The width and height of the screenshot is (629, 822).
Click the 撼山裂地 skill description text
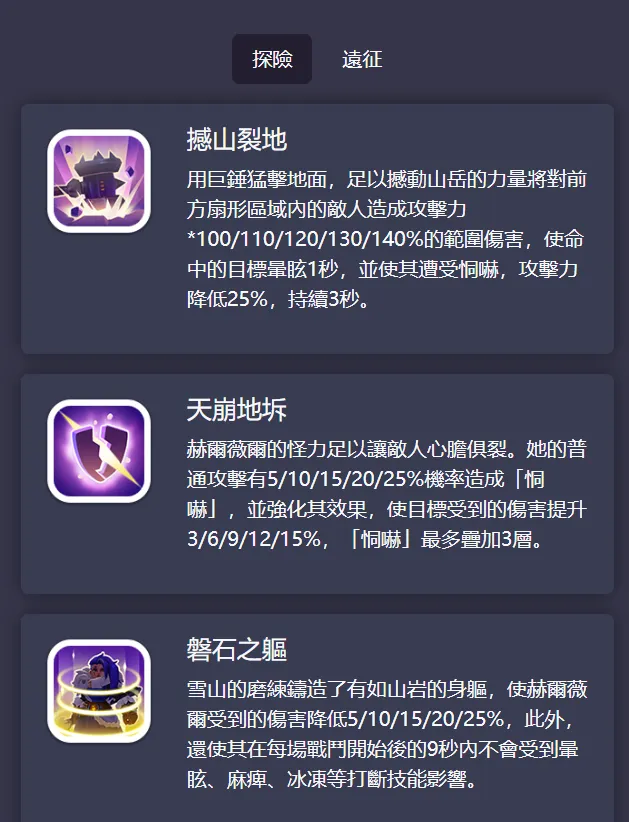pos(386,239)
